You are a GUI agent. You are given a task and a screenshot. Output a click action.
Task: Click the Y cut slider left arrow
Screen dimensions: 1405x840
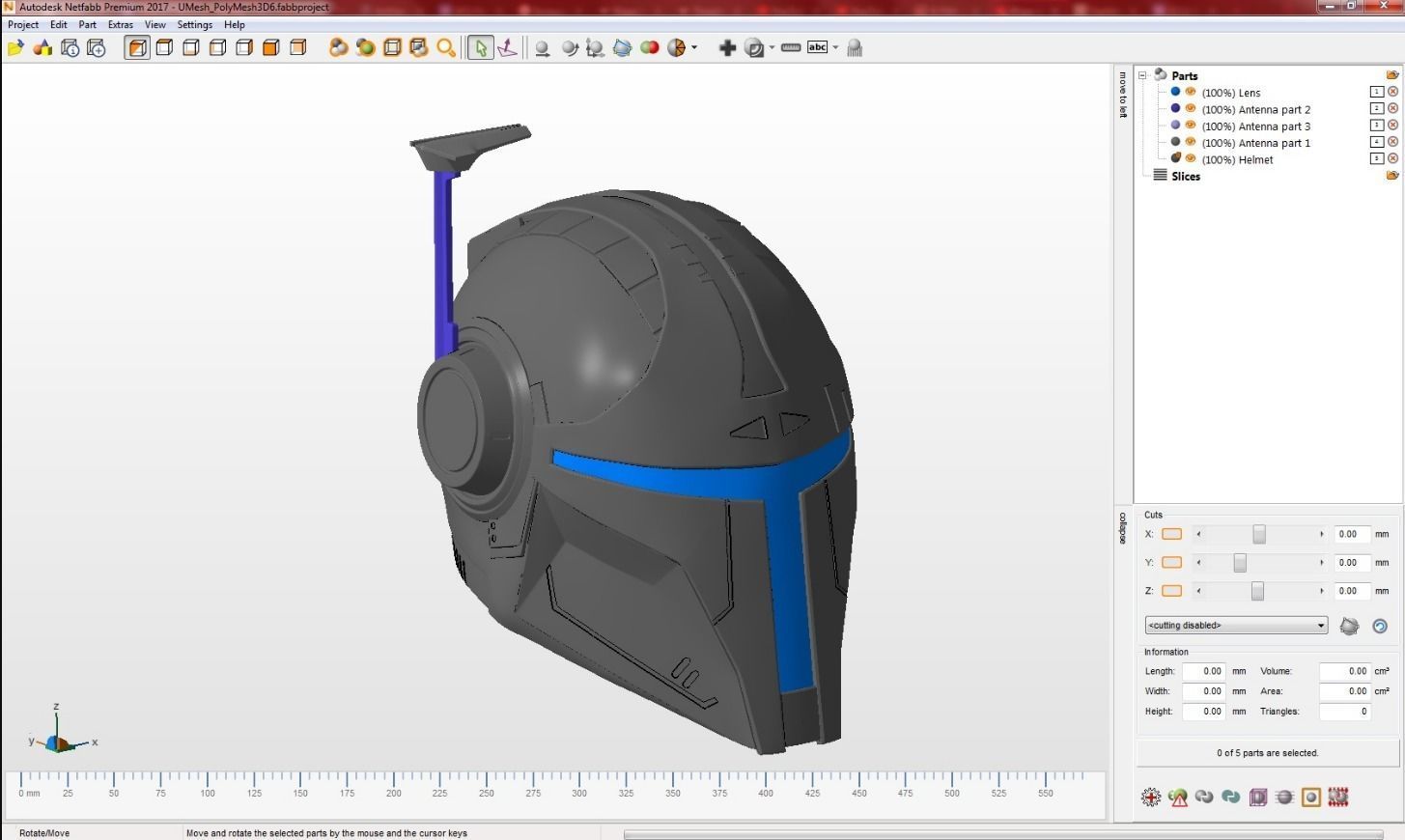point(1198,562)
